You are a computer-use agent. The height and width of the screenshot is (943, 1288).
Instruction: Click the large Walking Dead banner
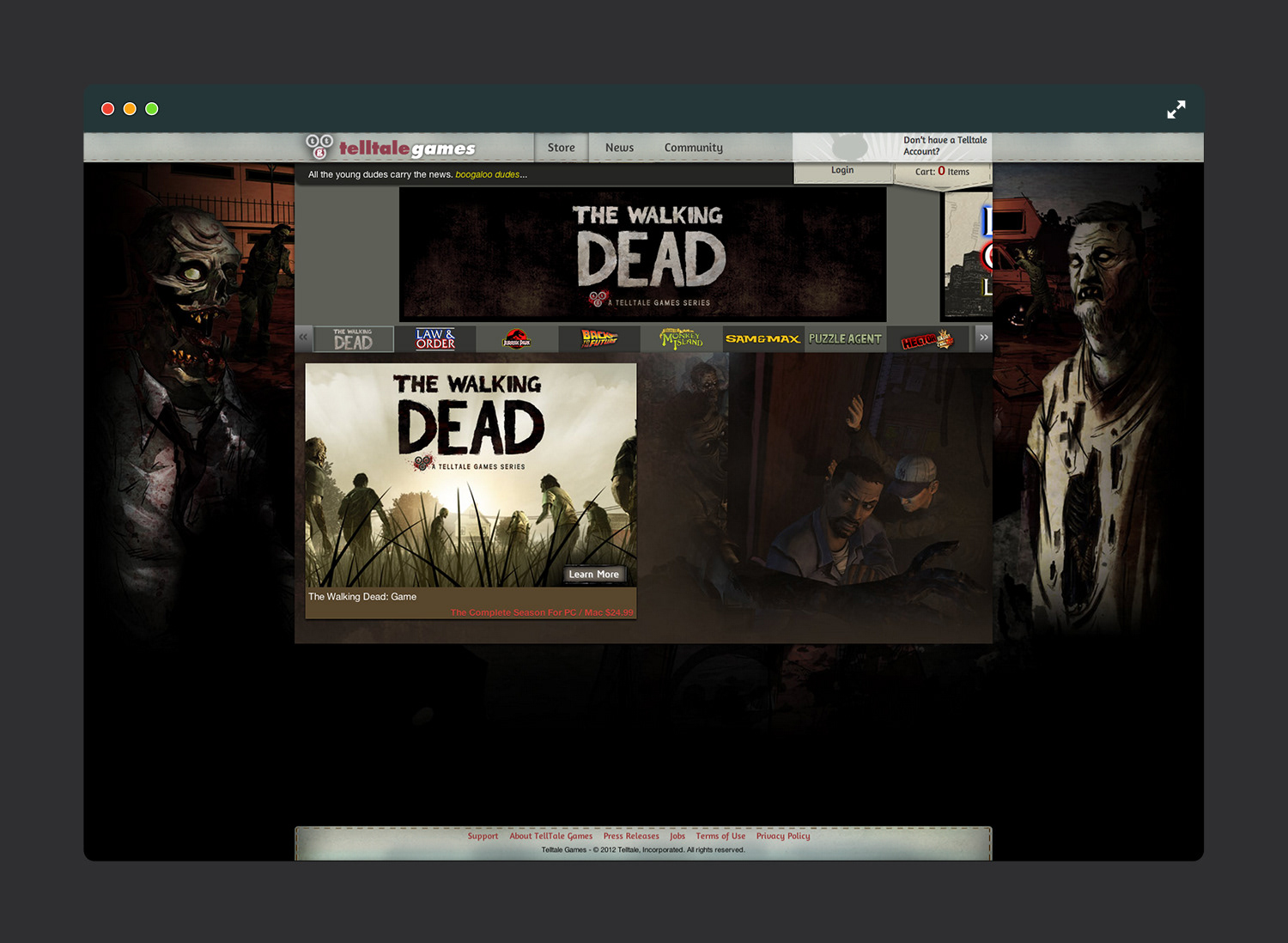[642, 254]
